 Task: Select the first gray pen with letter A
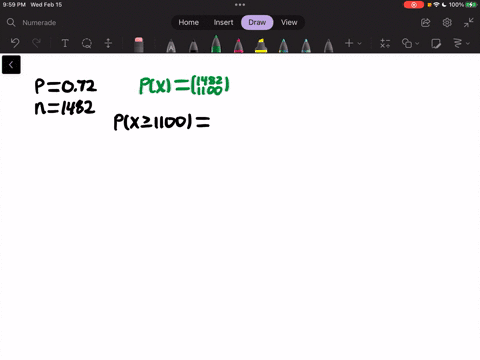(171, 46)
